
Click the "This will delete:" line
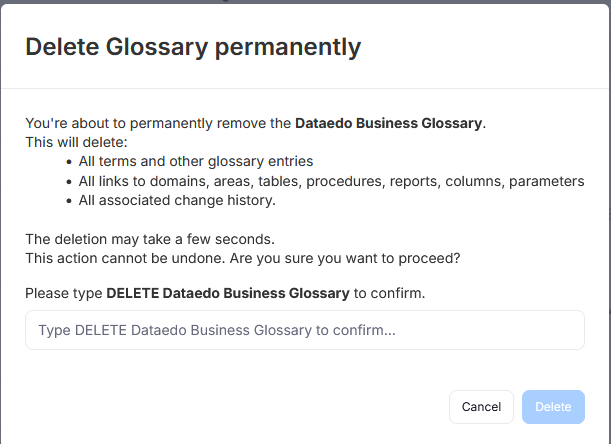coord(83,143)
